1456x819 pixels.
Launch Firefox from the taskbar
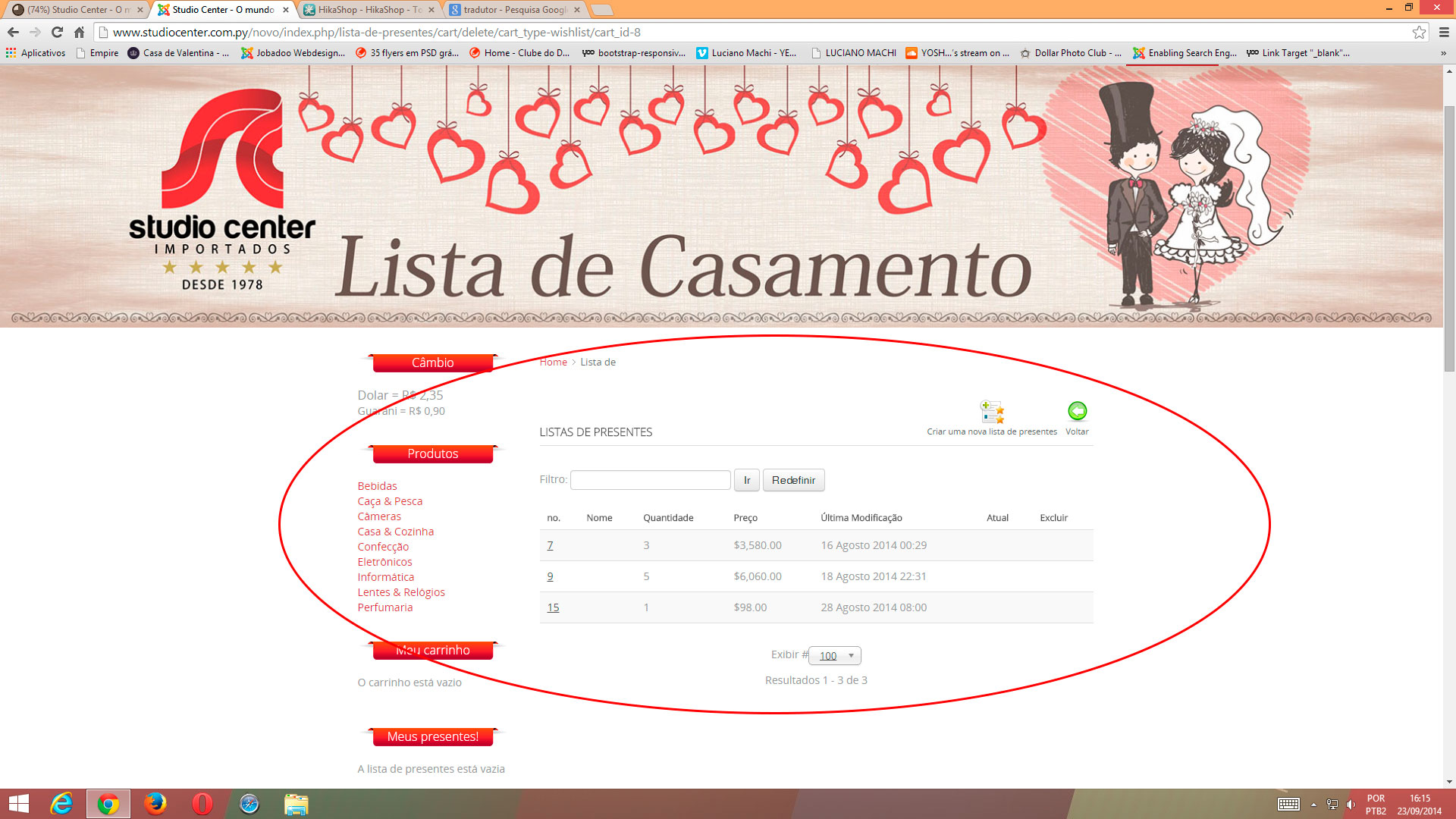coord(155,804)
